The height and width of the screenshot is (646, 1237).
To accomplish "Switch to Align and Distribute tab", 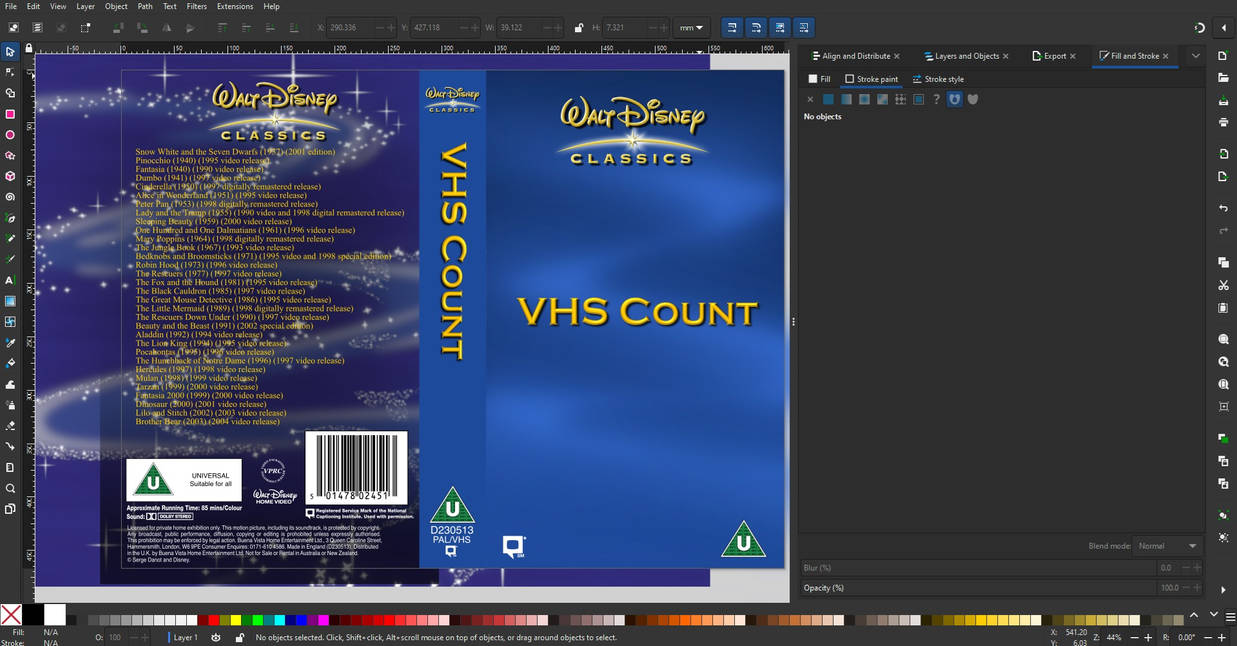I will tap(855, 56).
